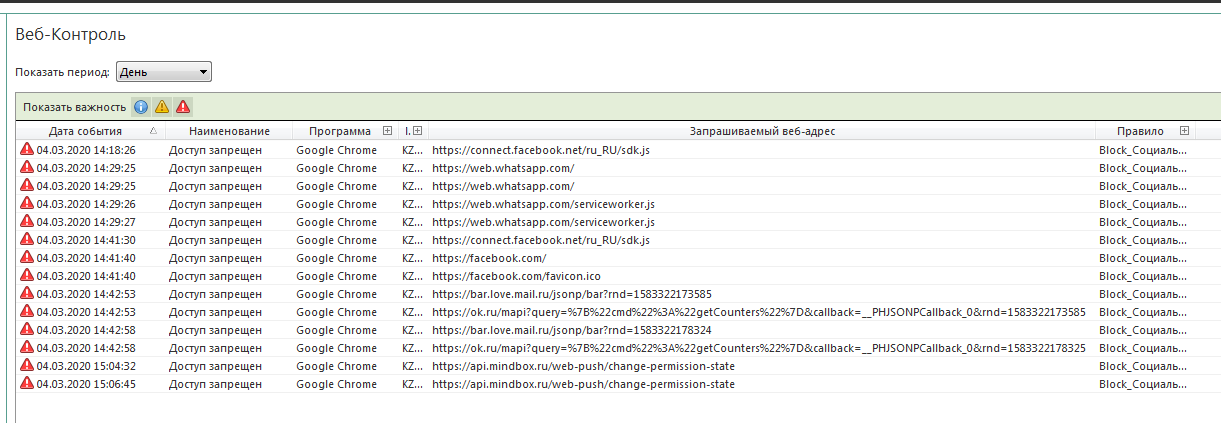The height and width of the screenshot is (423, 1221).
Task: Click red alert icon of 15:04:32 event
Action: click(x=26, y=366)
